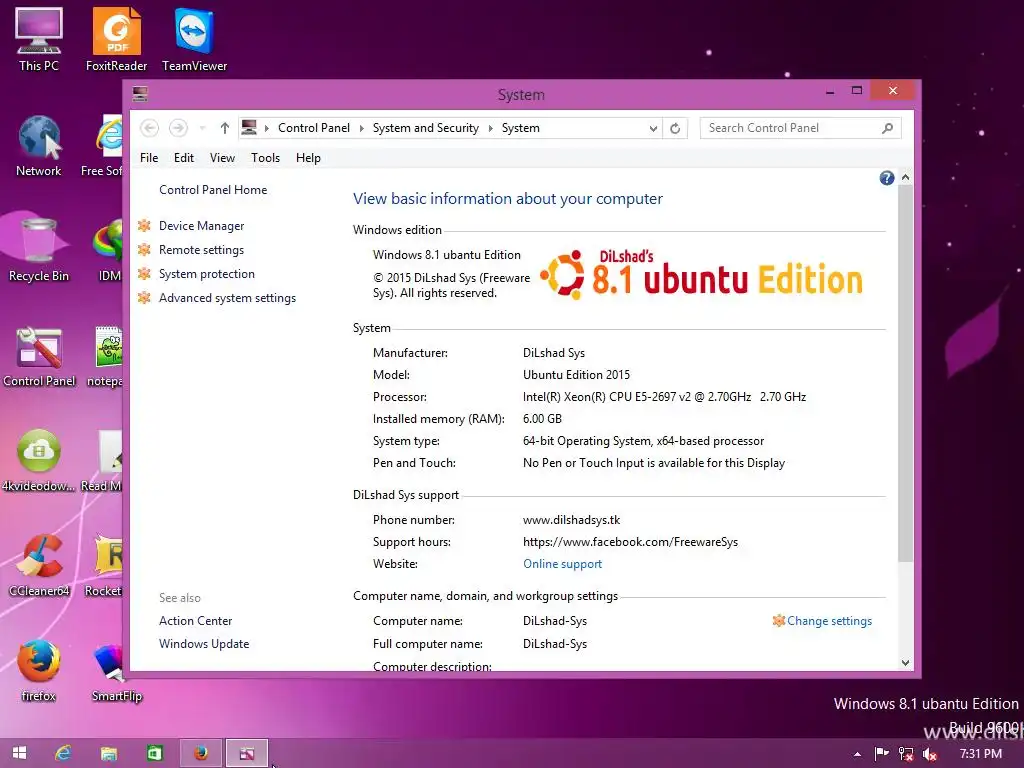Image resolution: width=1024 pixels, height=768 pixels.
Task: Open the View menu
Action: (x=222, y=158)
